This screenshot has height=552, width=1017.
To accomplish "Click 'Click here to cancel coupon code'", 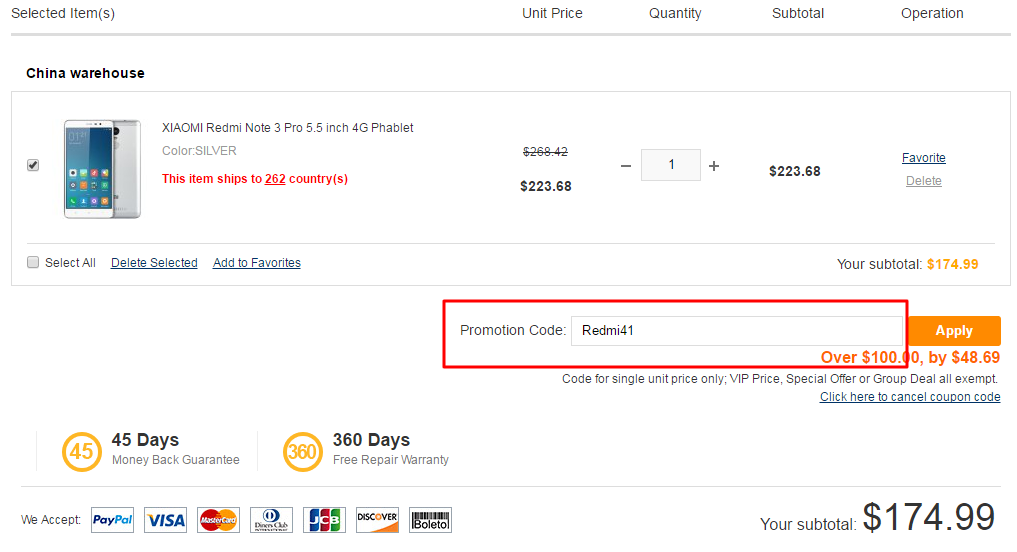I will coord(910,396).
